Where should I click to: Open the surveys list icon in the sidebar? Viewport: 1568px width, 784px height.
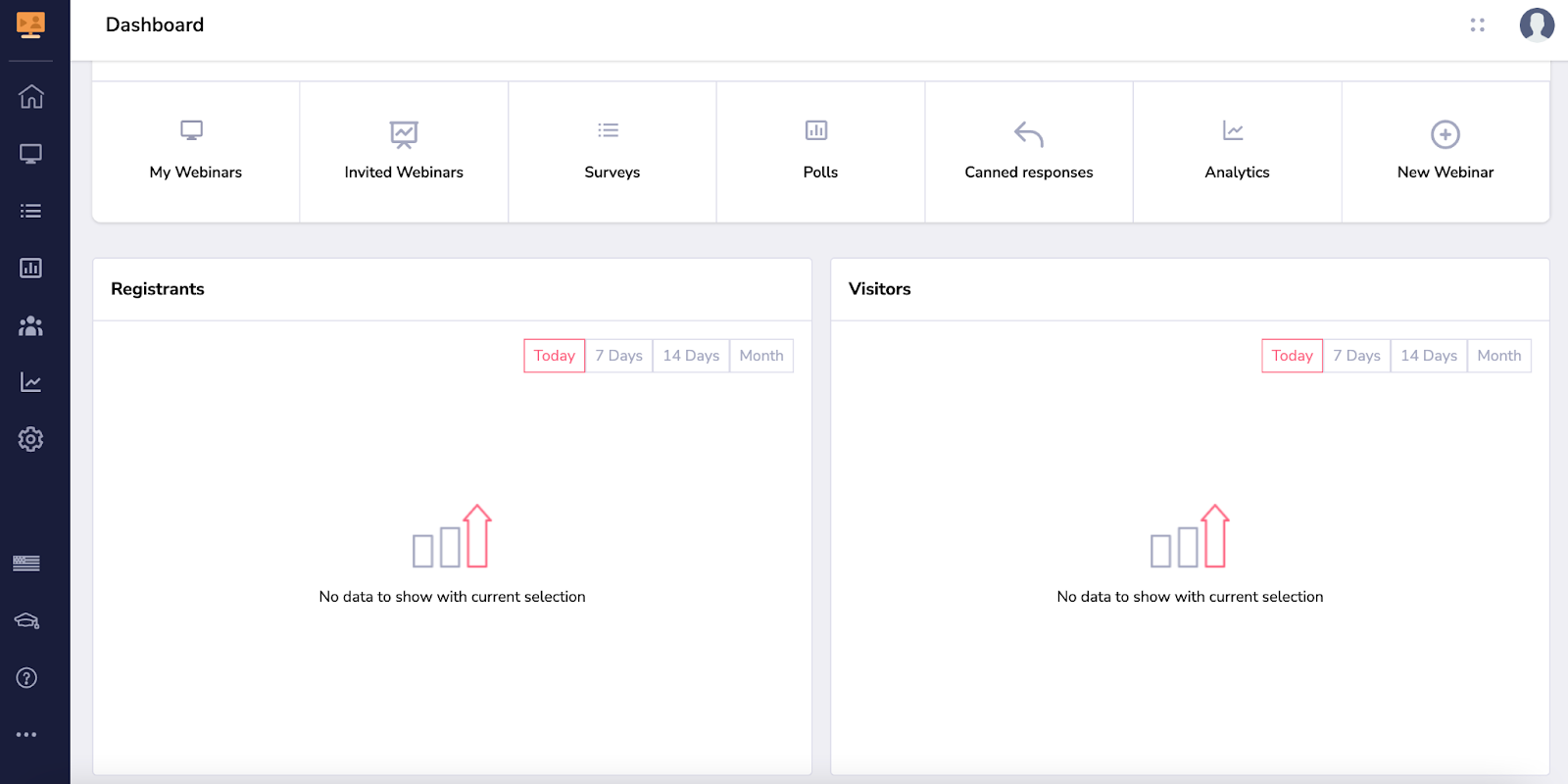[31, 211]
